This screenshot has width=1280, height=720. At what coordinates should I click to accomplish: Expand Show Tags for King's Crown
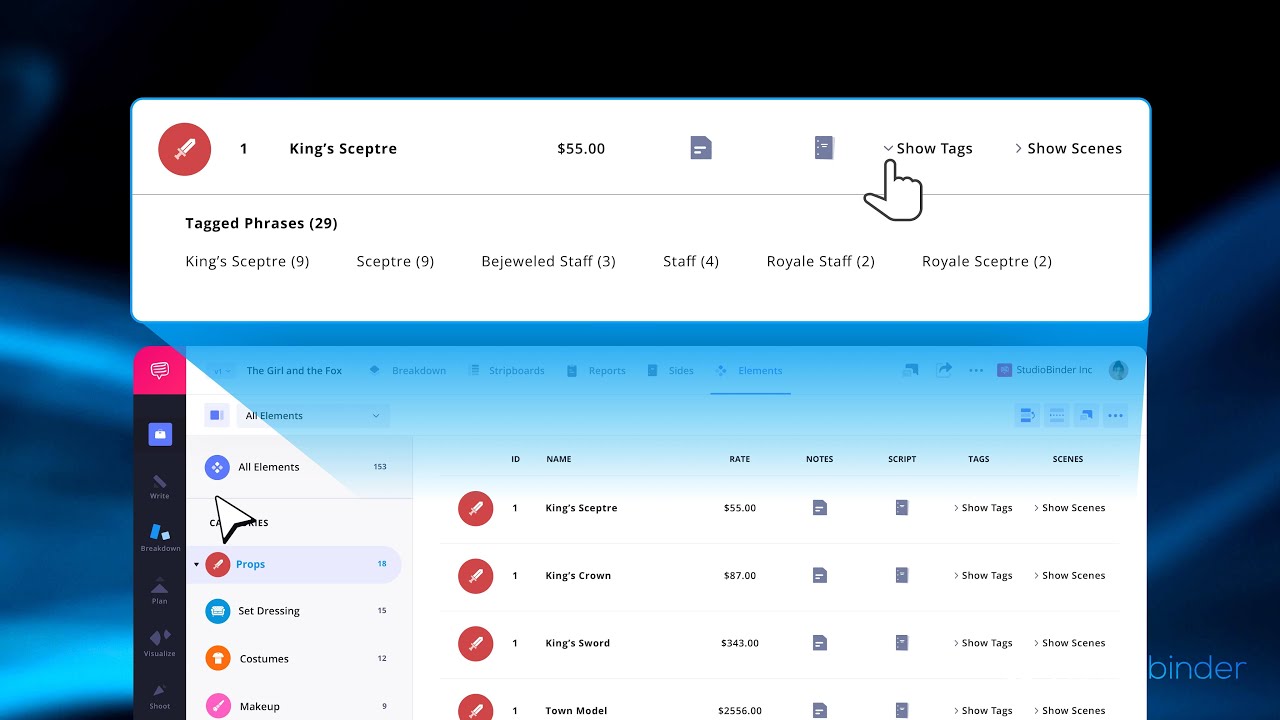983,575
